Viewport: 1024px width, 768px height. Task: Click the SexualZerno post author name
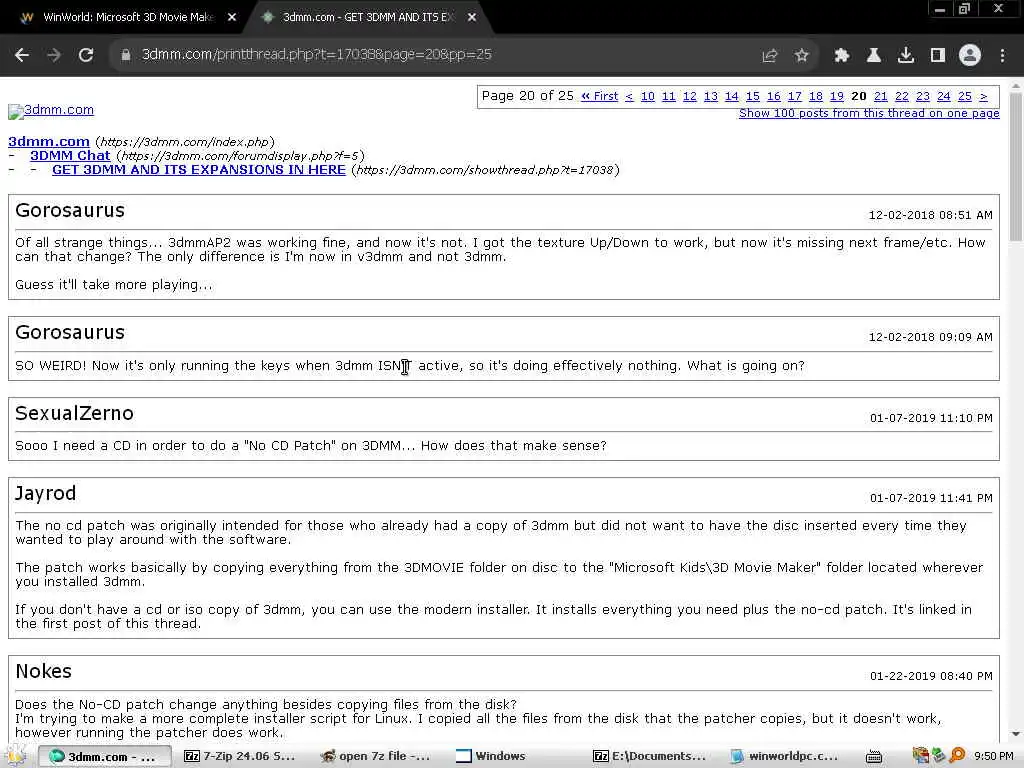pyautogui.click(x=74, y=413)
